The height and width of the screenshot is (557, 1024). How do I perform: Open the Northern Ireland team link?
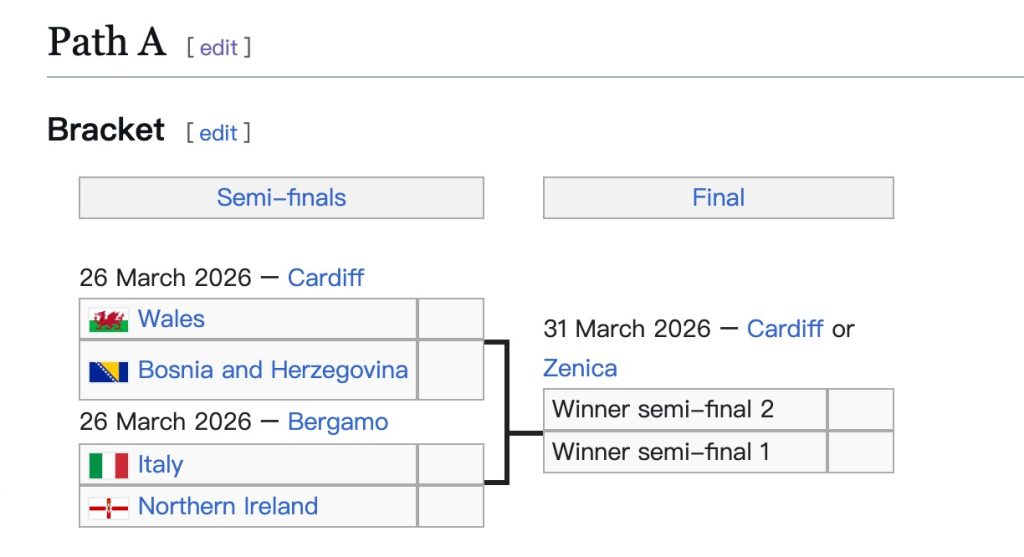point(228,506)
